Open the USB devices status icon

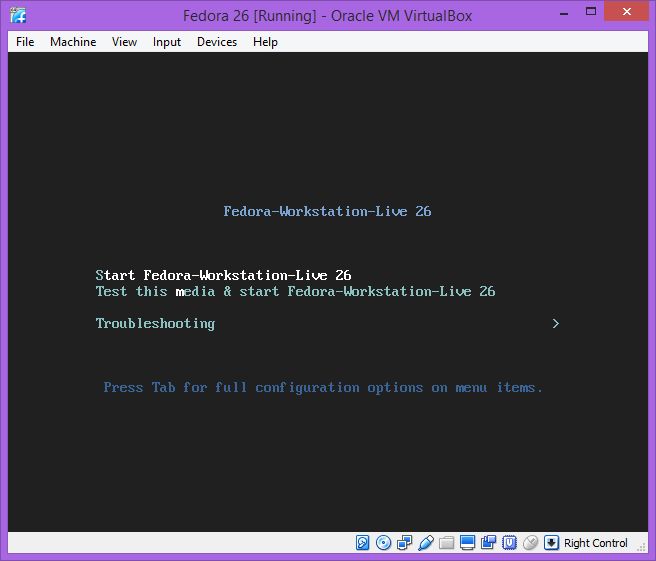[426, 543]
